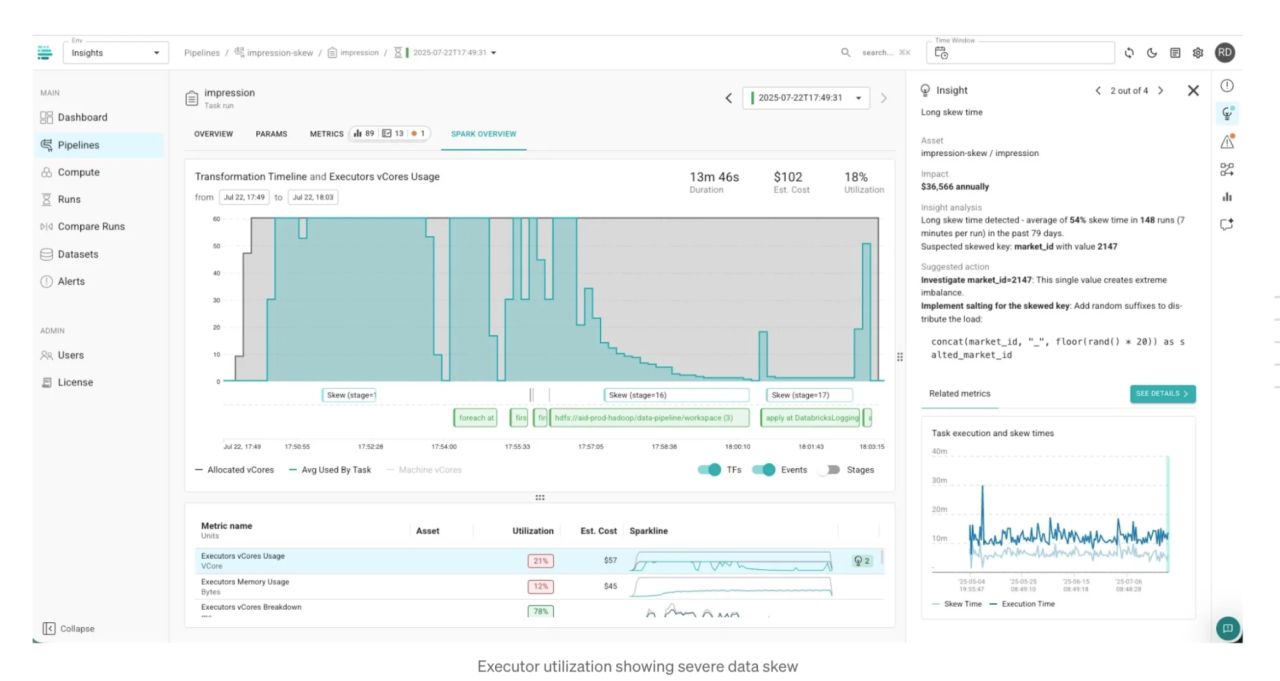This screenshot has height=681, width=1280.
Task: Open Compare Runs in the sidebar
Action: click(91, 227)
